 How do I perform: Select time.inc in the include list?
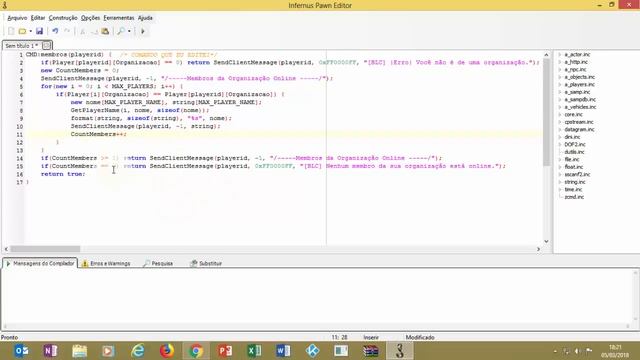pyautogui.click(x=573, y=189)
